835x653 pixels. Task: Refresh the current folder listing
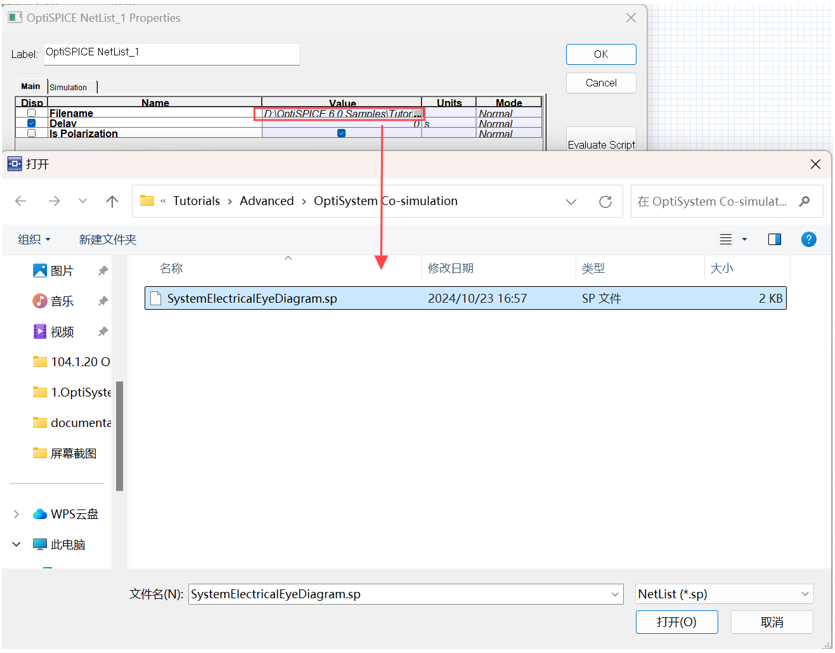(x=605, y=201)
